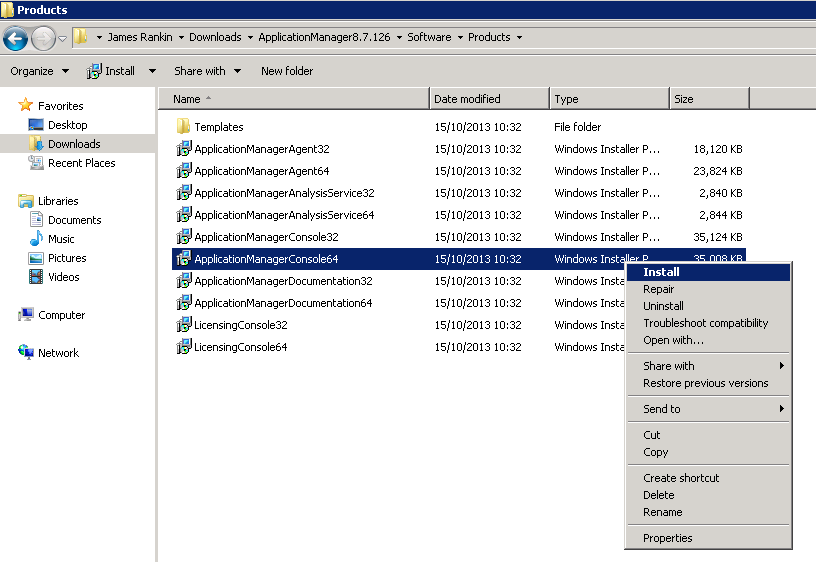The image size is (816, 562).
Task: Choose Delete from the context menu
Action: point(708,495)
